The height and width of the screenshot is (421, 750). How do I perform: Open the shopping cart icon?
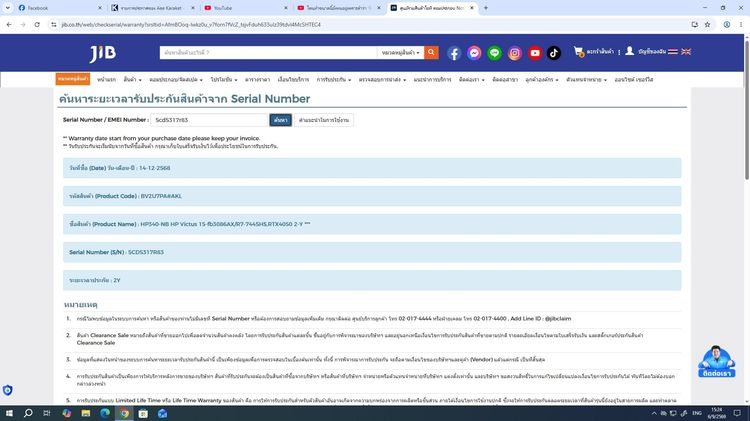tap(579, 52)
